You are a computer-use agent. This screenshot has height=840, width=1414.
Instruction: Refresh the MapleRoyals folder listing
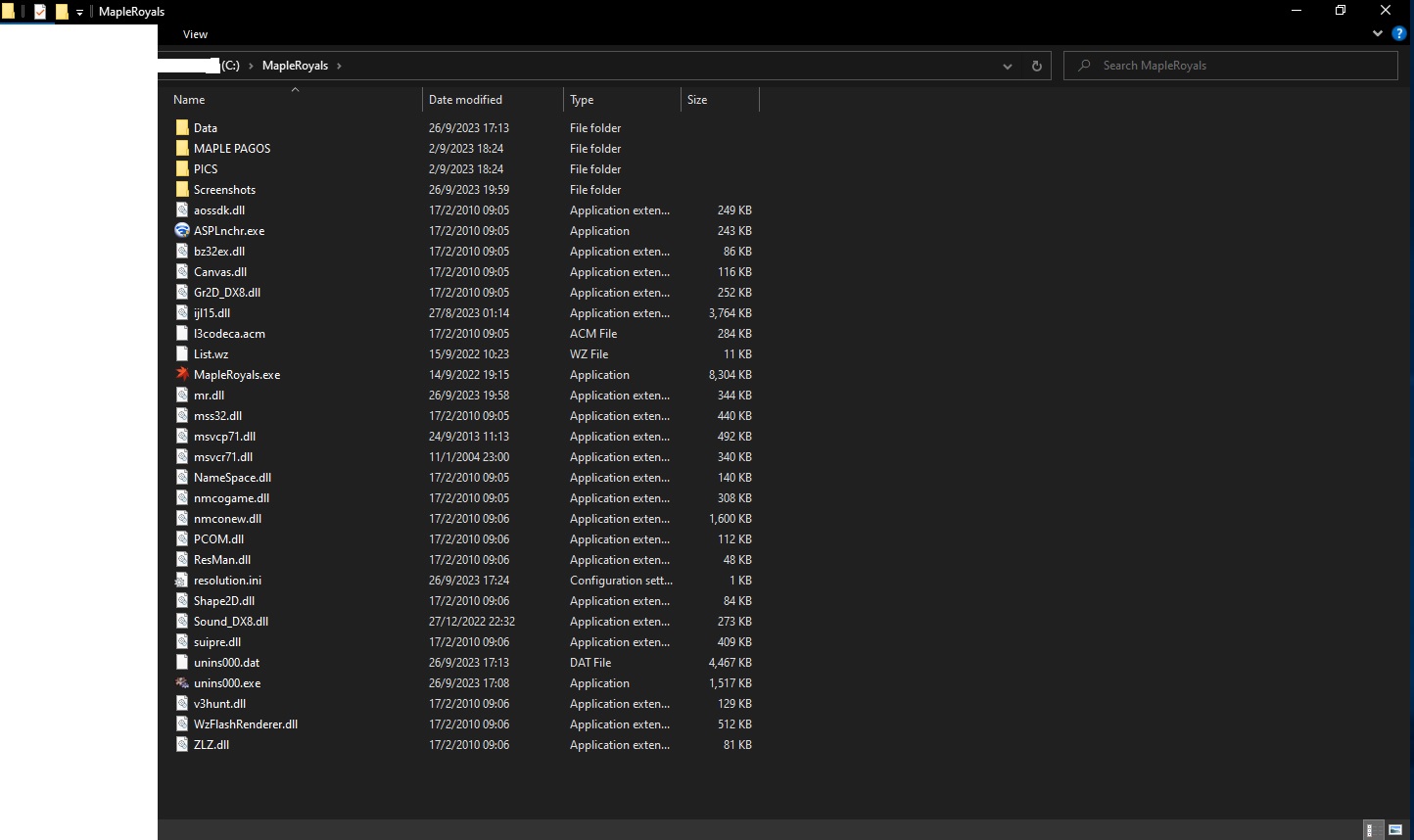(1036, 66)
